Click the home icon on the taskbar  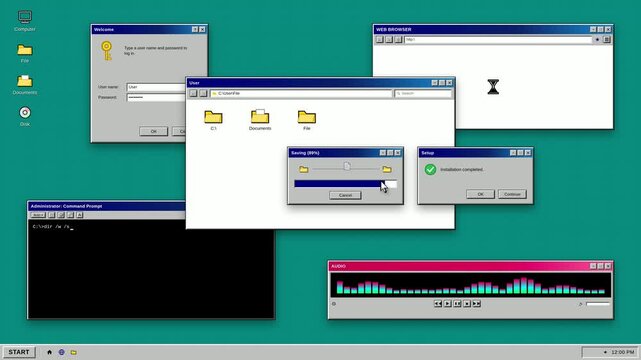pos(49,352)
